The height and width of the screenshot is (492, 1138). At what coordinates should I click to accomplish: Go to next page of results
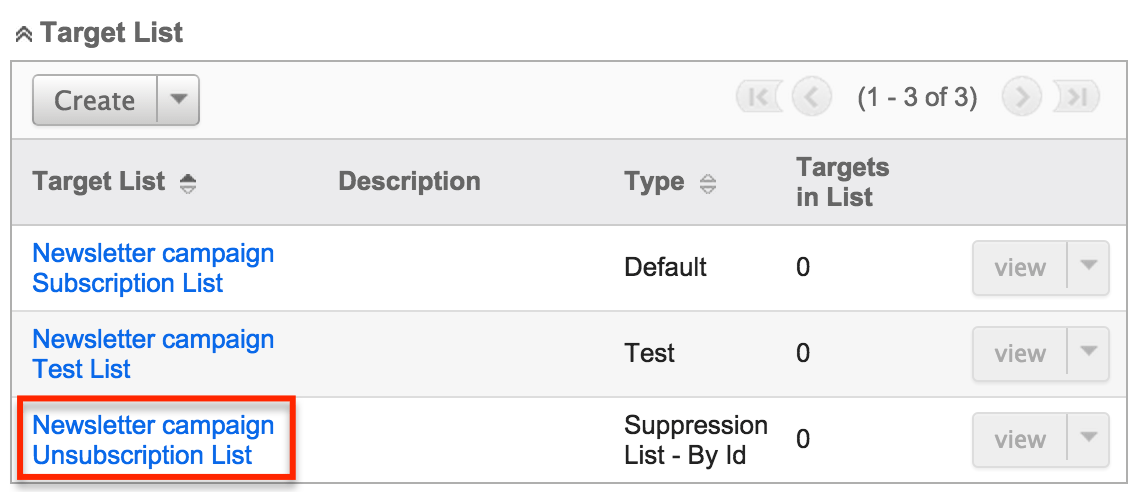tap(1022, 98)
